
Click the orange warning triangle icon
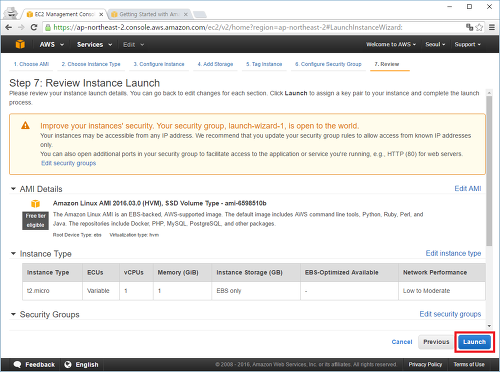25,126
